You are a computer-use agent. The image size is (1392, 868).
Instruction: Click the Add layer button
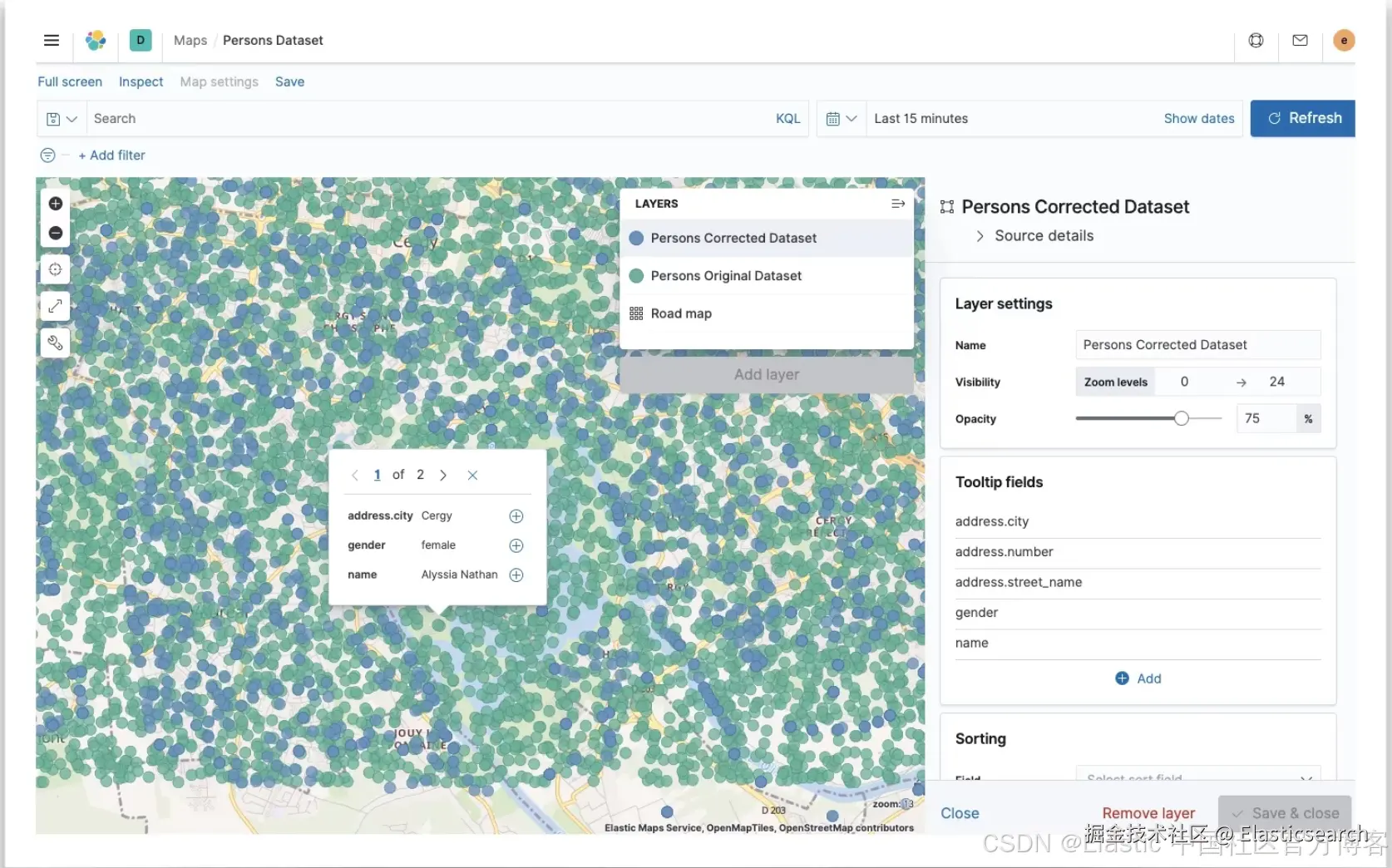click(766, 375)
